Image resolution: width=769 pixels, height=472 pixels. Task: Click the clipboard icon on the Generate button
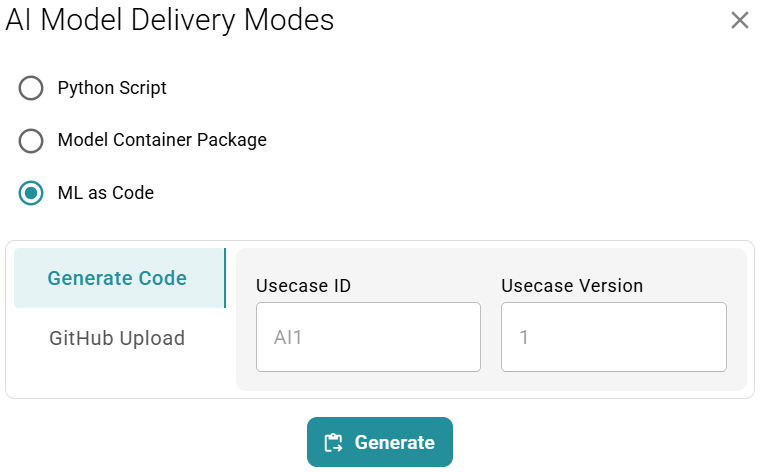[x=334, y=443]
